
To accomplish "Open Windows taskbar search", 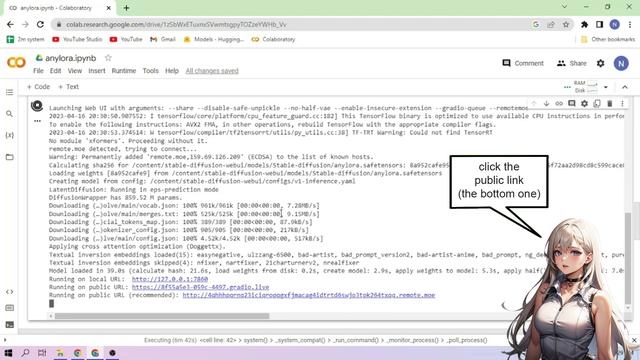I will tap(25, 353).
